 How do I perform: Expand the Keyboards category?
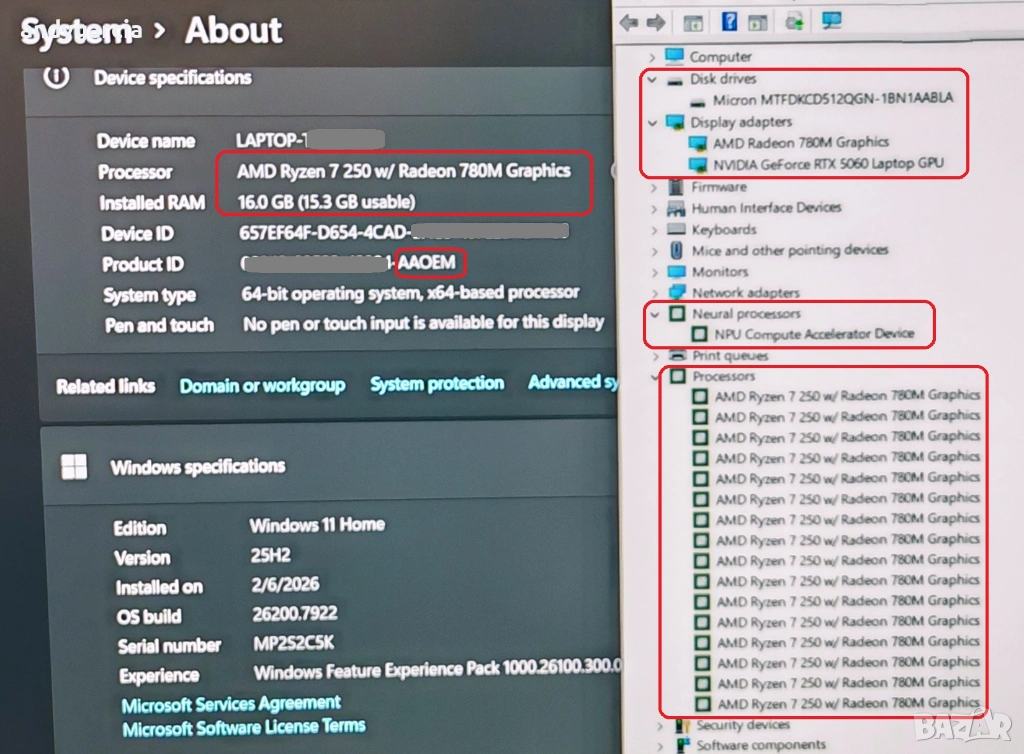[654, 230]
